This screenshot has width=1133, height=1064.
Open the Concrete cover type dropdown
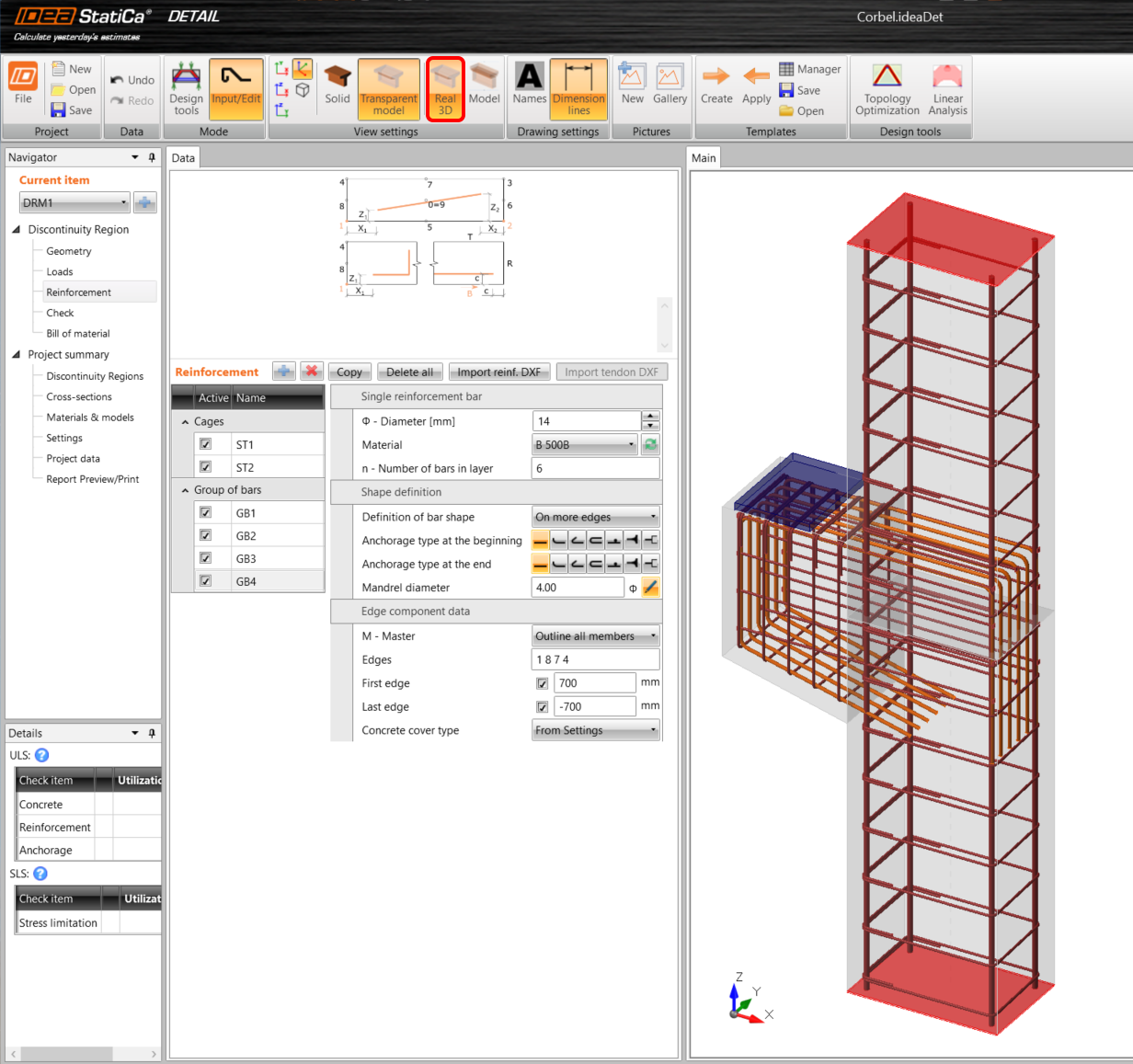coord(595,730)
